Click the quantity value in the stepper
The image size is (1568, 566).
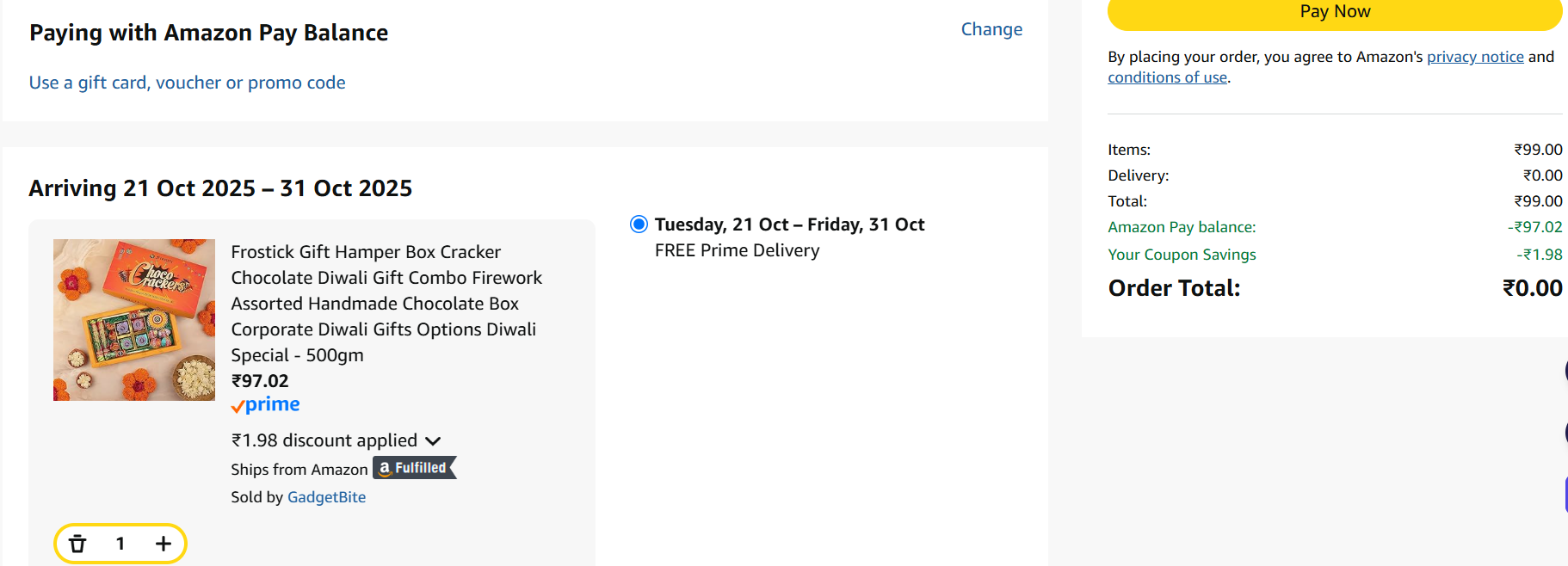120,544
